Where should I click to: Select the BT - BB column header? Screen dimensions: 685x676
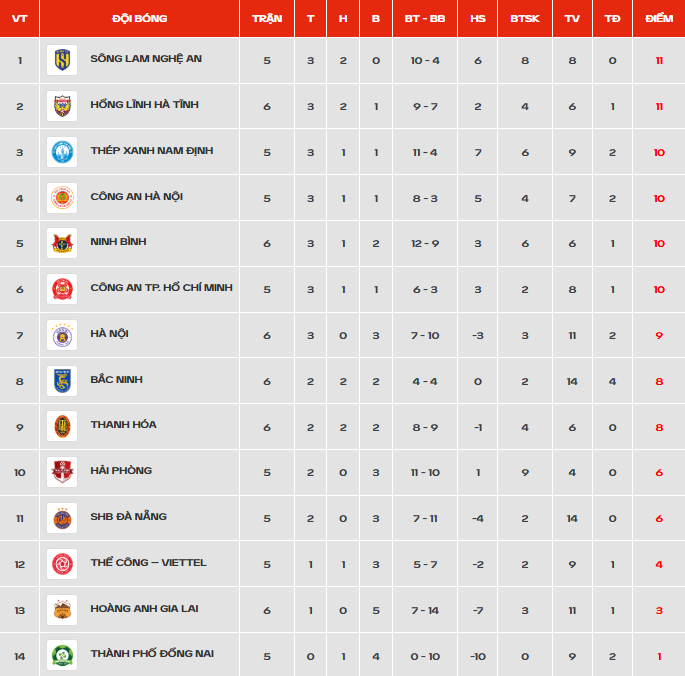(x=425, y=18)
